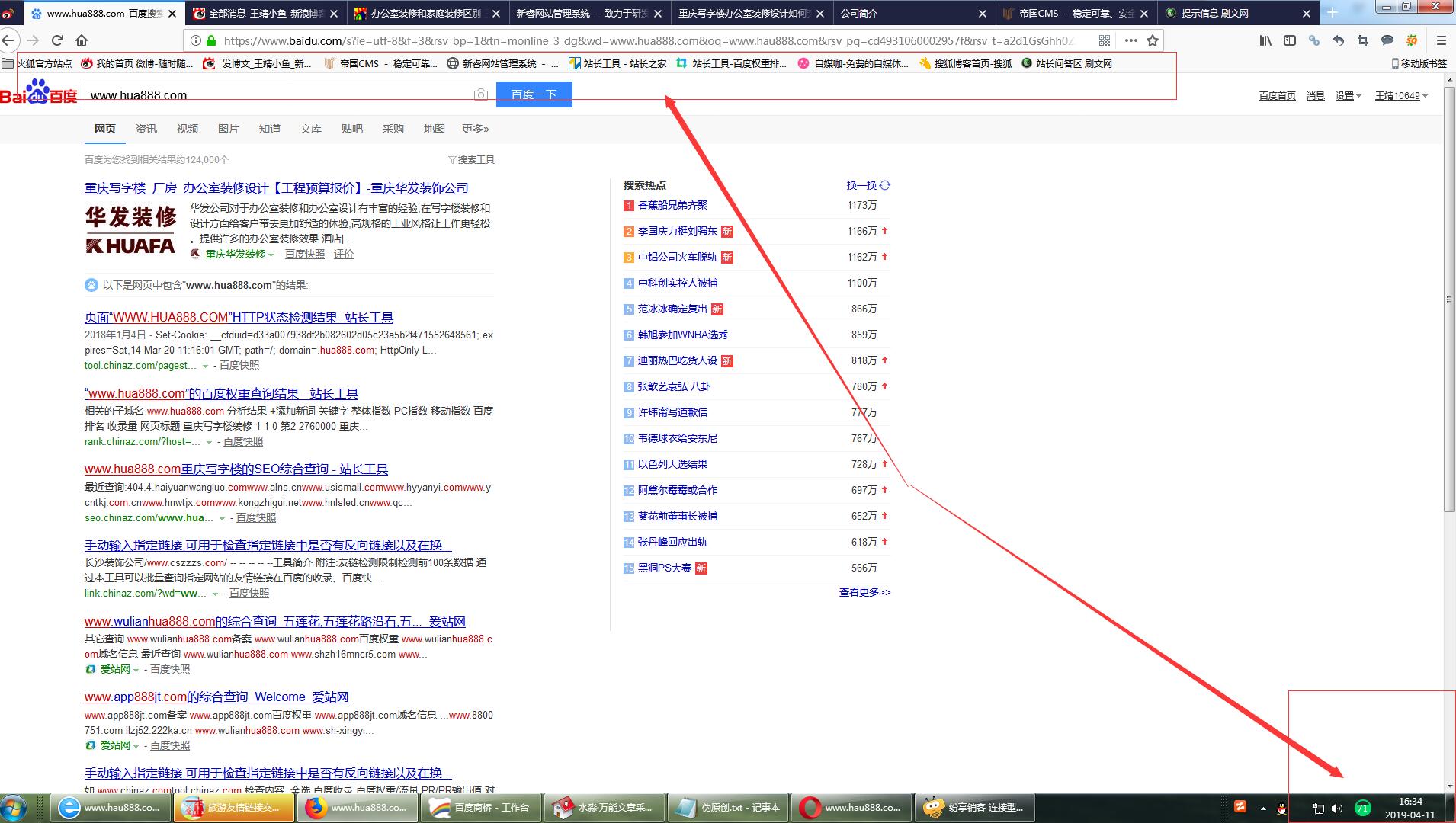Show hidden tray icons arrow
Image resolution: width=1456 pixels, height=823 pixels.
[x=1263, y=809]
